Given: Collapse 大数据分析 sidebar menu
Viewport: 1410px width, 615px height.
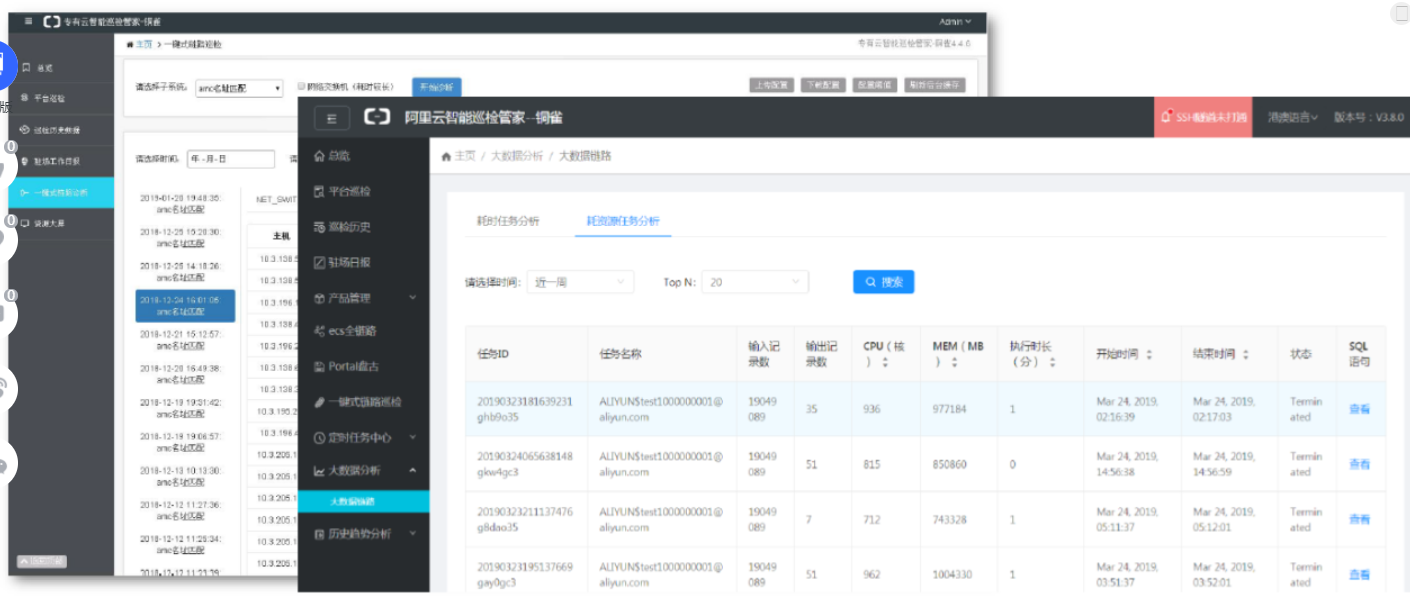Looking at the screenshot, I should 364,470.
